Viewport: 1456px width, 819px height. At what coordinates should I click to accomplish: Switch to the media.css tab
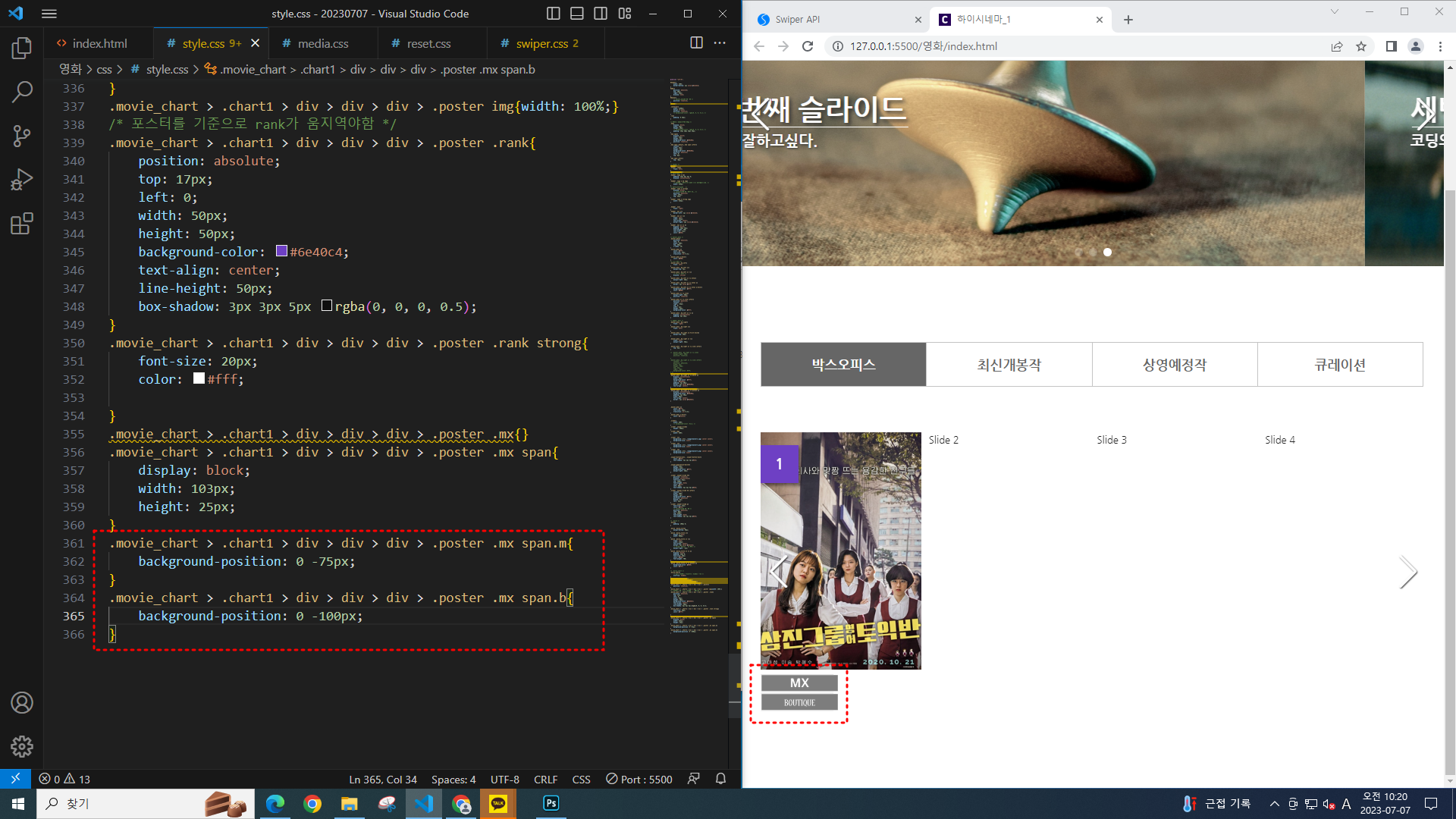click(x=322, y=43)
